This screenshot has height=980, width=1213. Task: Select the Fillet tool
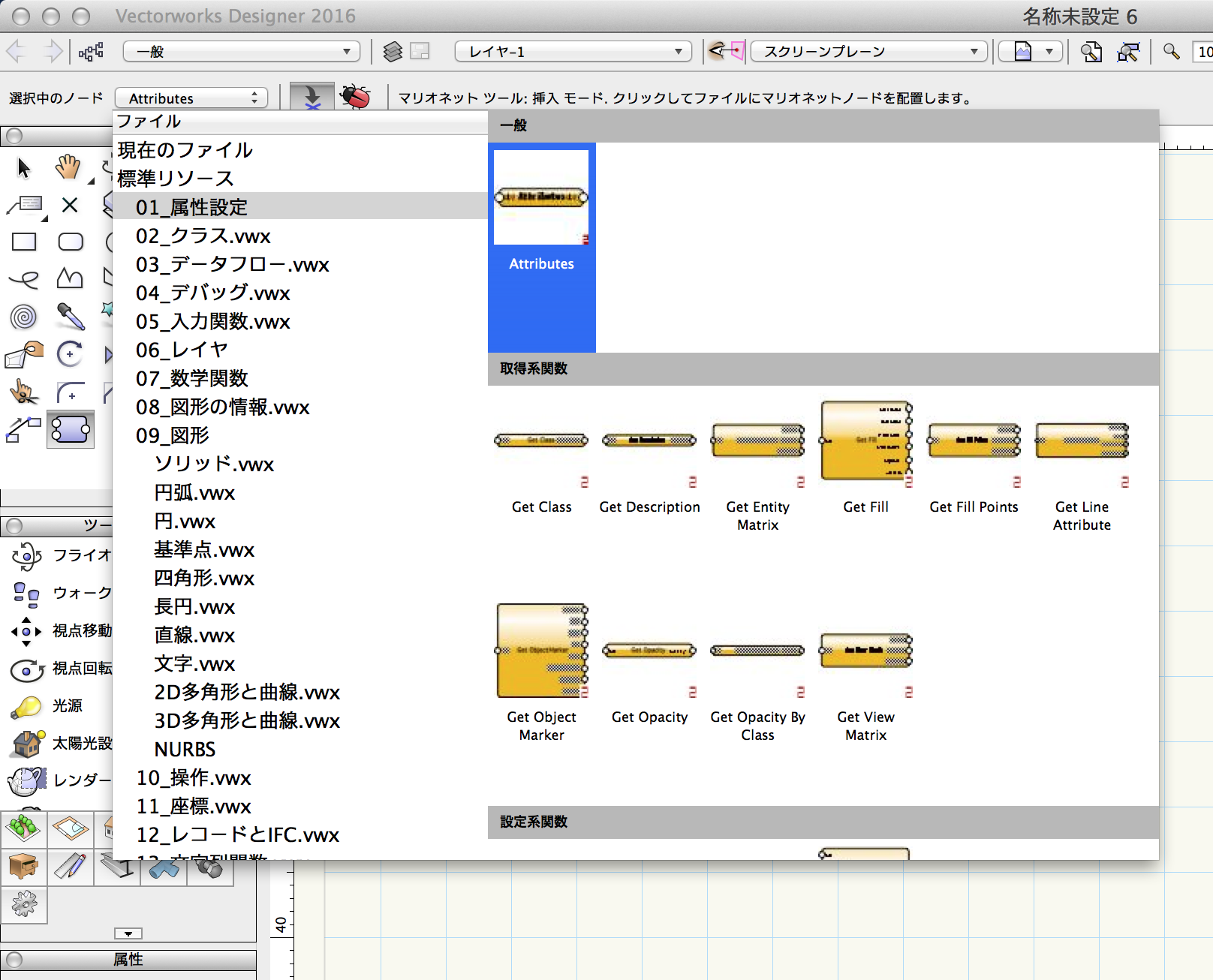click(71, 392)
